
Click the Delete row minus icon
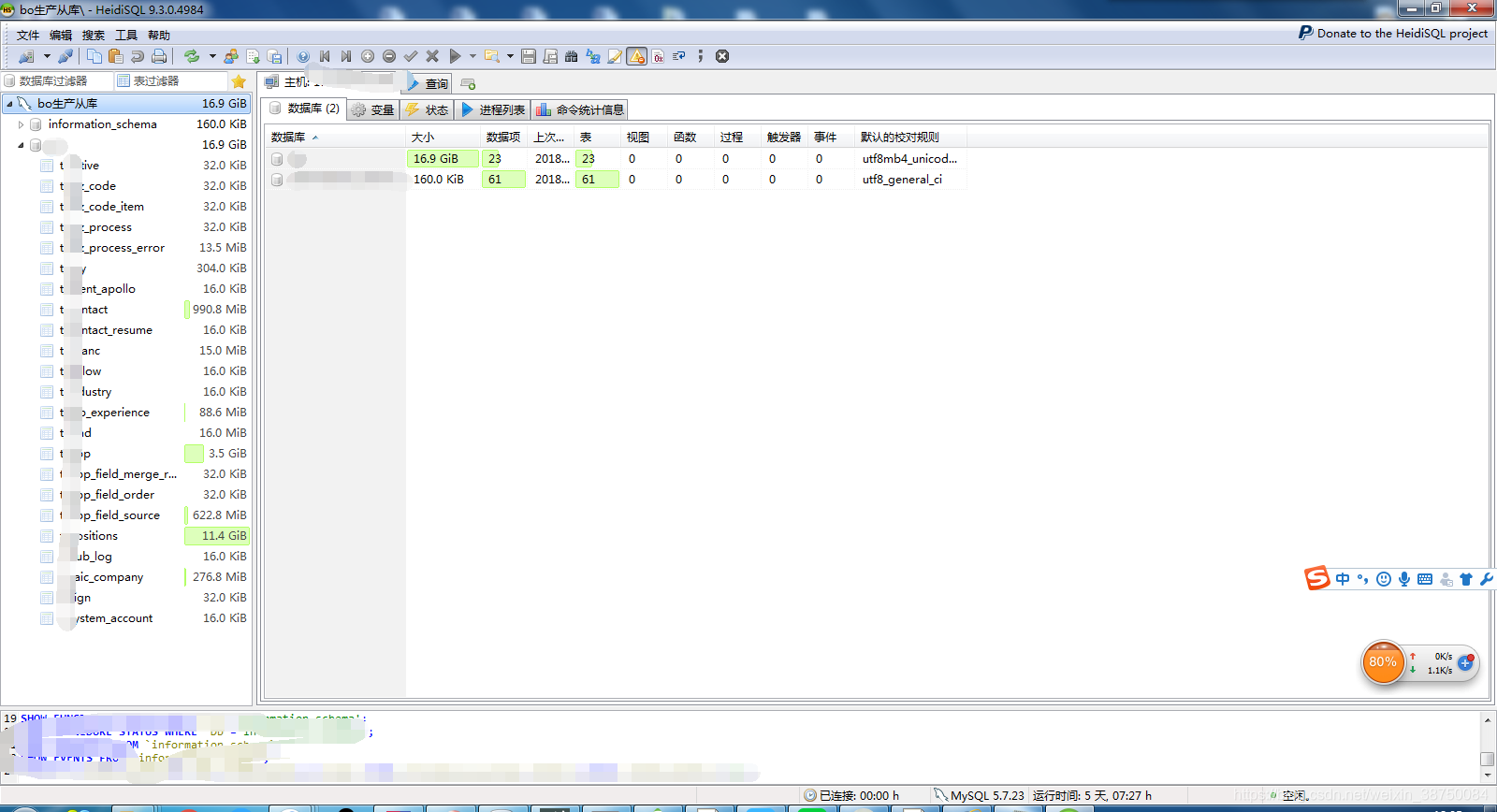coord(389,56)
